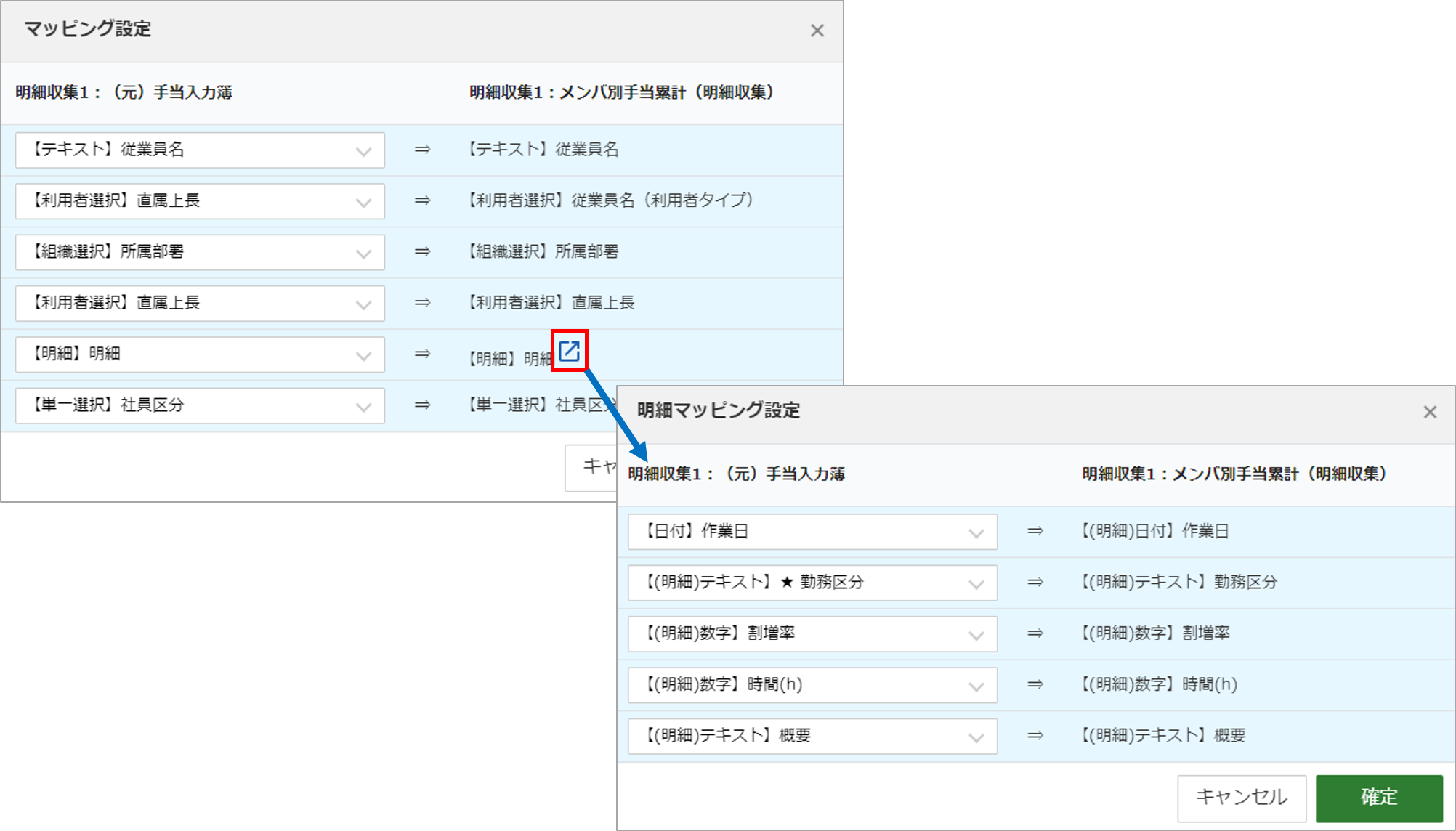The width and height of the screenshot is (1456, 831).
Task: Close the マッピング設定 dialog with X
Action: (817, 31)
